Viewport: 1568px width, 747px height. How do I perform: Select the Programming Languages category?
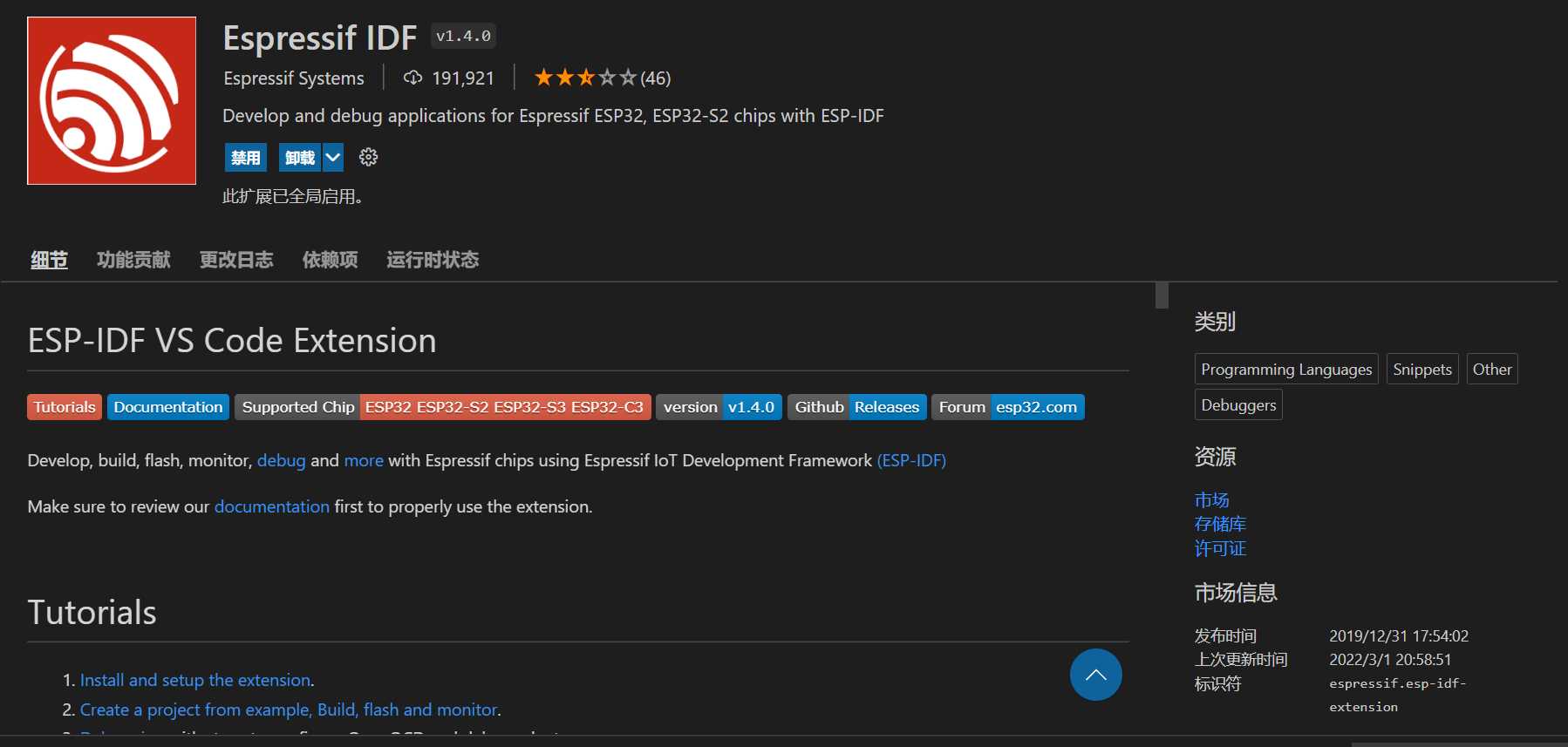pos(1286,369)
